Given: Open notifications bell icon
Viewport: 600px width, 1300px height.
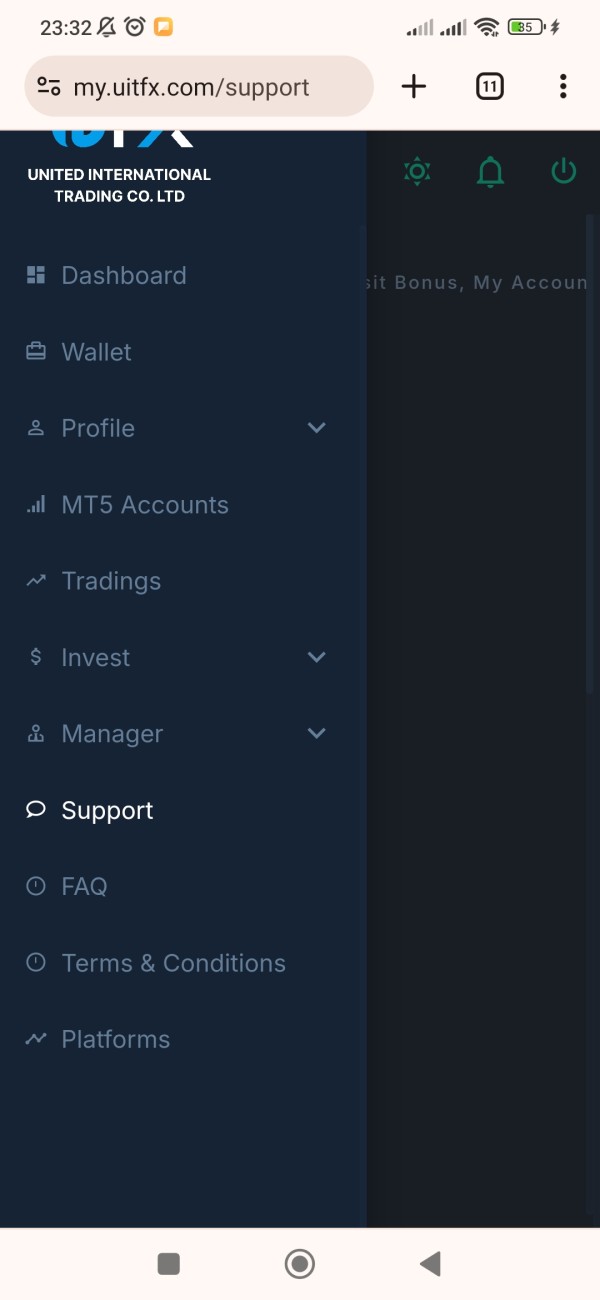Looking at the screenshot, I should [x=490, y=172].
